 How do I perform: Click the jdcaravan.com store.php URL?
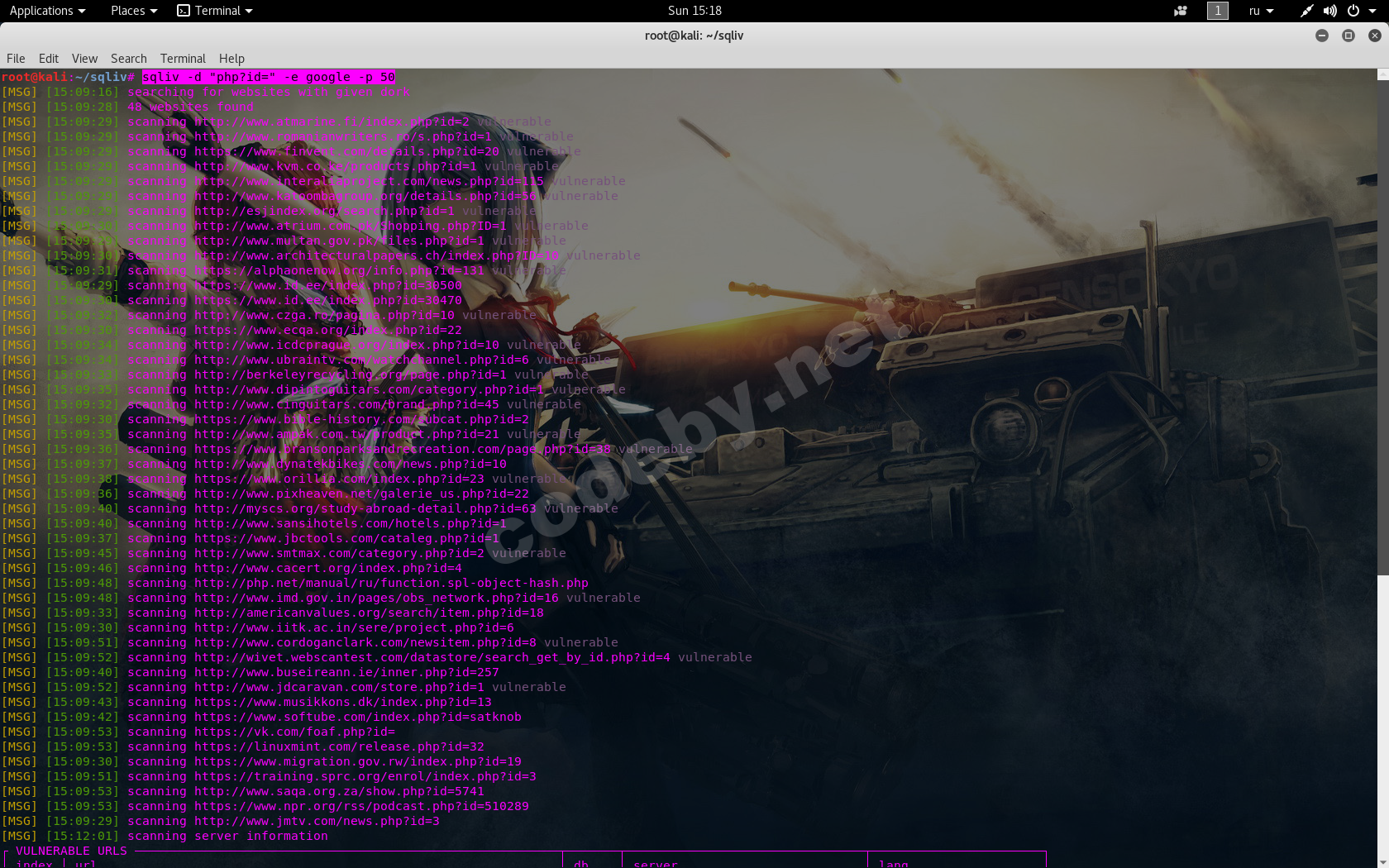[x=339, y=687]
